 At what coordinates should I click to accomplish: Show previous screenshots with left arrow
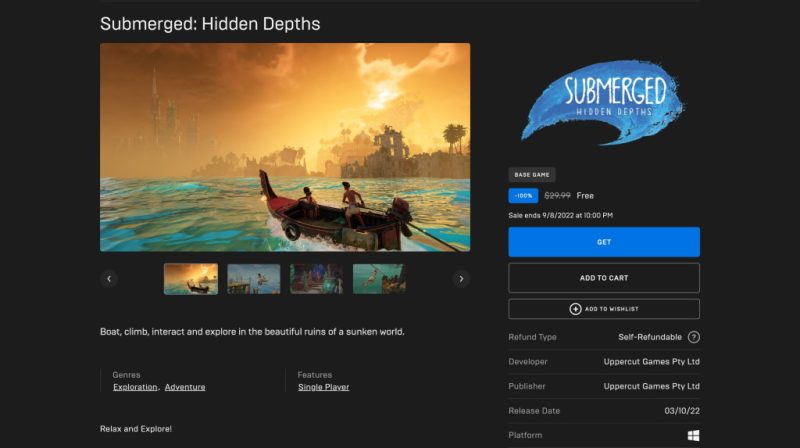(x=109, y=279)
